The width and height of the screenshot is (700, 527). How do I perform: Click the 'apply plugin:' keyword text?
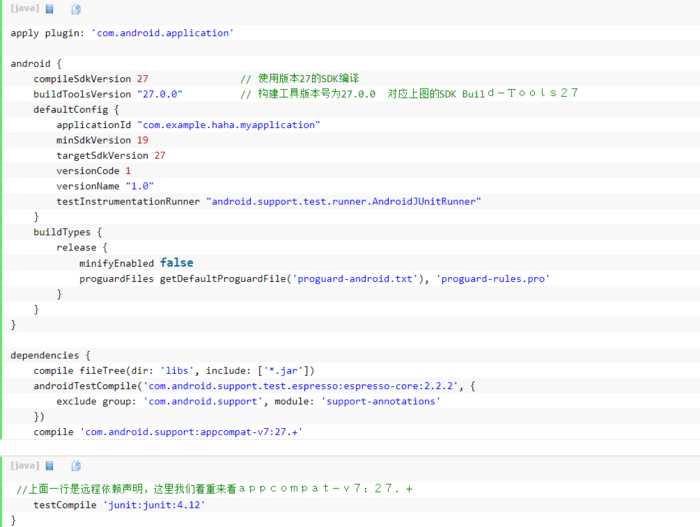pyautogui.click(x=47, y=33)
